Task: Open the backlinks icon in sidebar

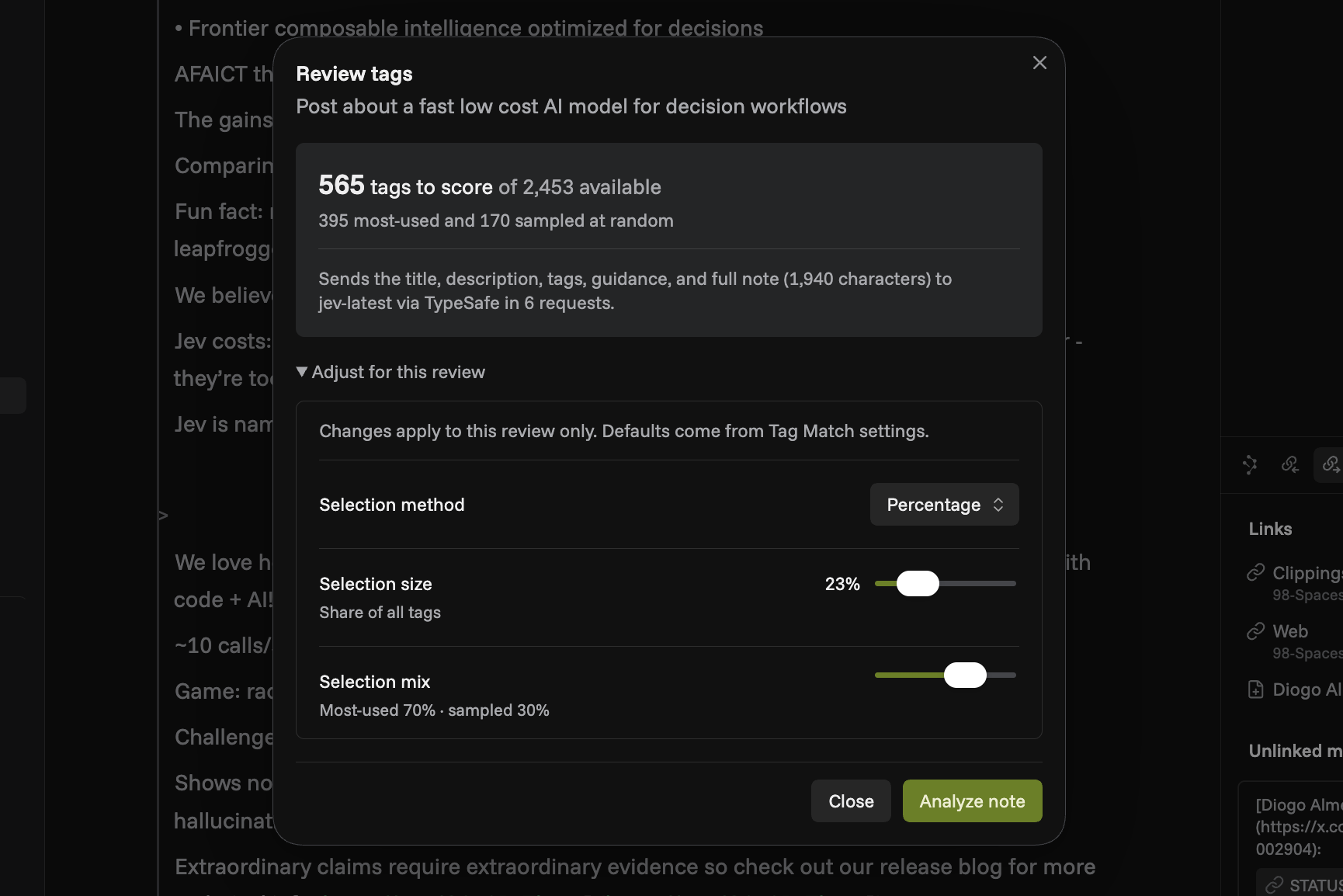Action: coord(1290,464)
